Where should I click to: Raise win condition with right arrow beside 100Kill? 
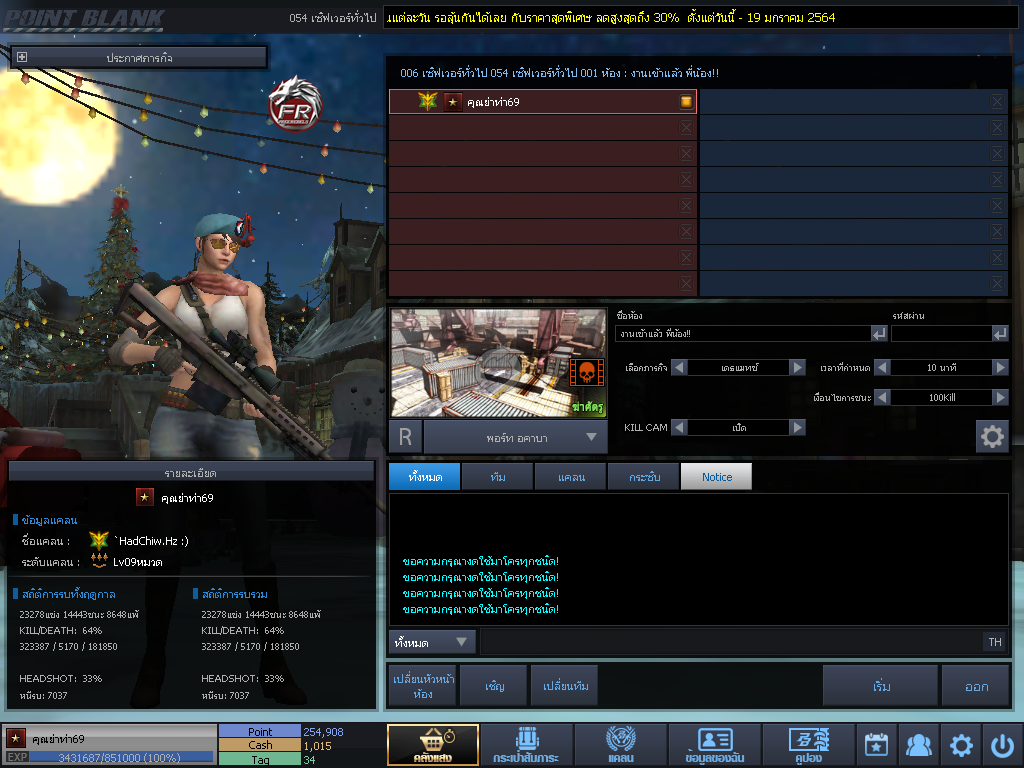pos(1000,397)
